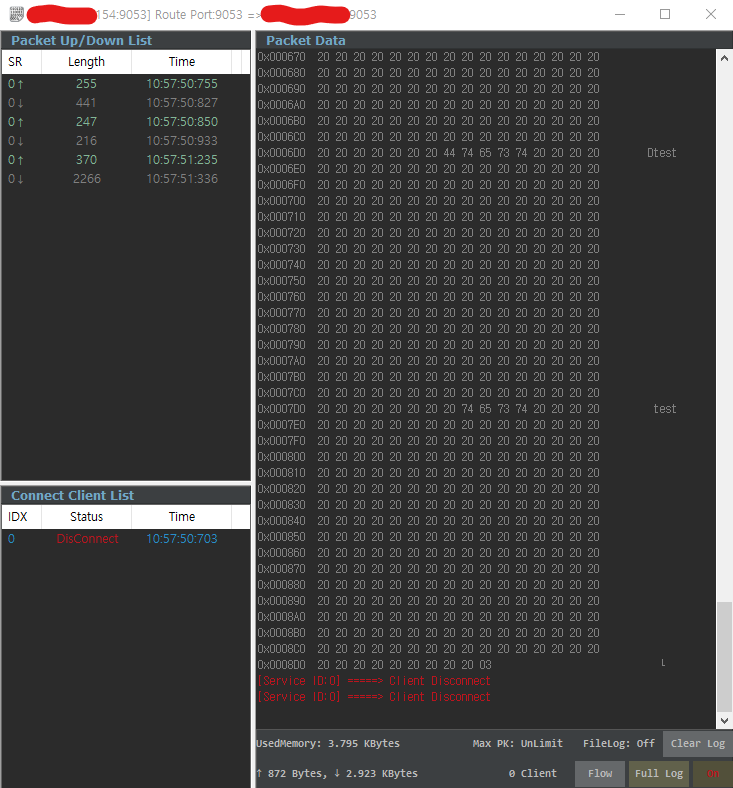733x788 pixels.
Task: Select packet row with length 247
Action: pos(126,122)
